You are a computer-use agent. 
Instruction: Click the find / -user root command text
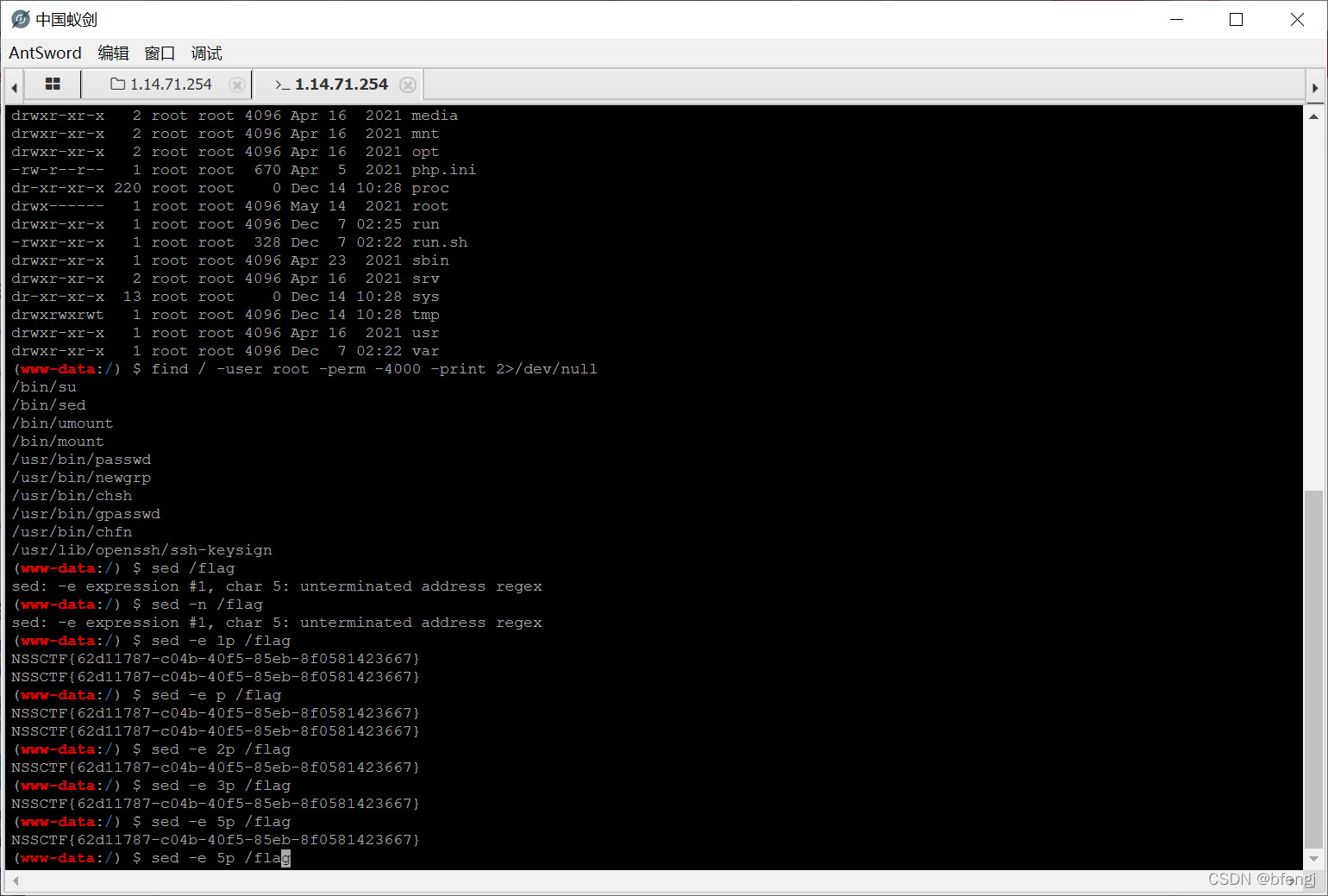(374, 369)
